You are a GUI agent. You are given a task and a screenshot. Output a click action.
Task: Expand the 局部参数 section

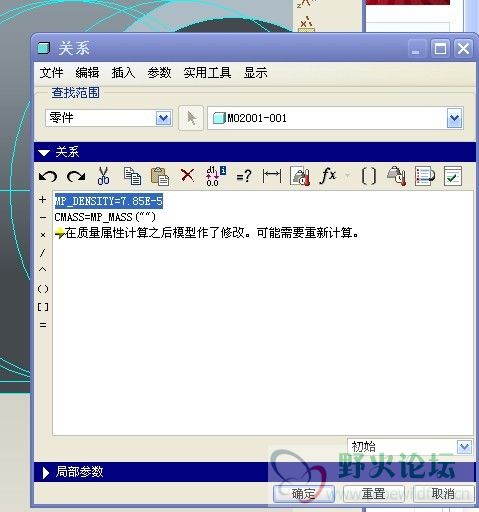click(46, 472)
